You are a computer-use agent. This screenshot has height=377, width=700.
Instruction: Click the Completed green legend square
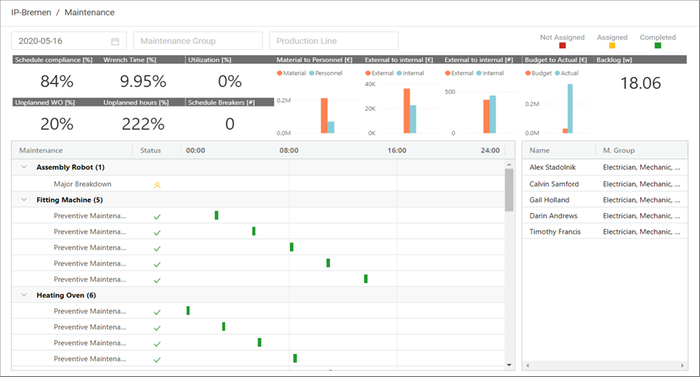coord(658,46)
